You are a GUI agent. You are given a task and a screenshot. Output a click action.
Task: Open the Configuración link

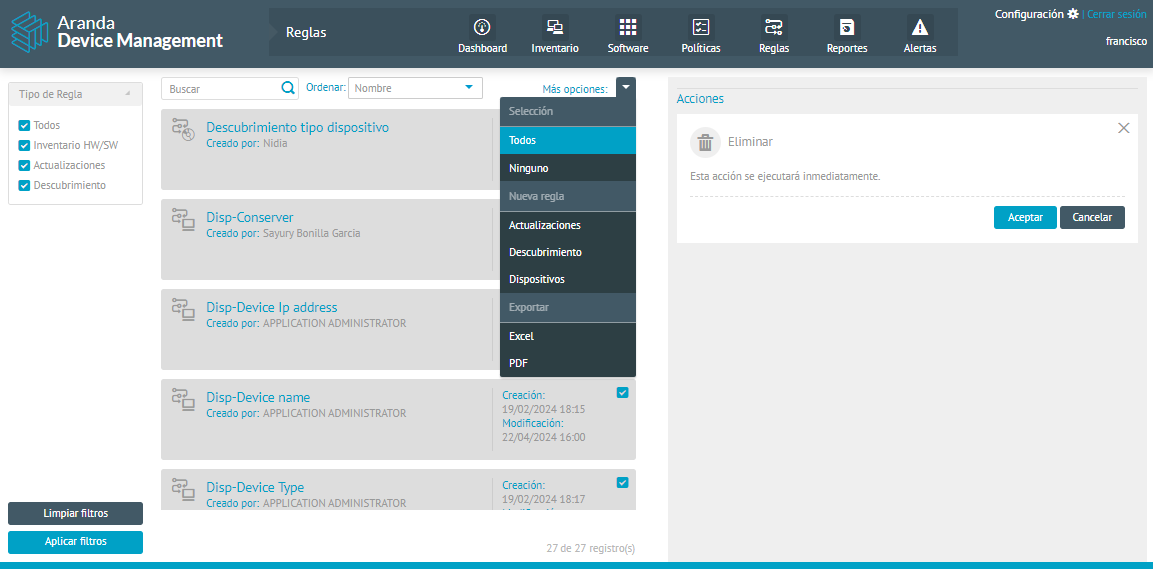(x=1029, y=14)
